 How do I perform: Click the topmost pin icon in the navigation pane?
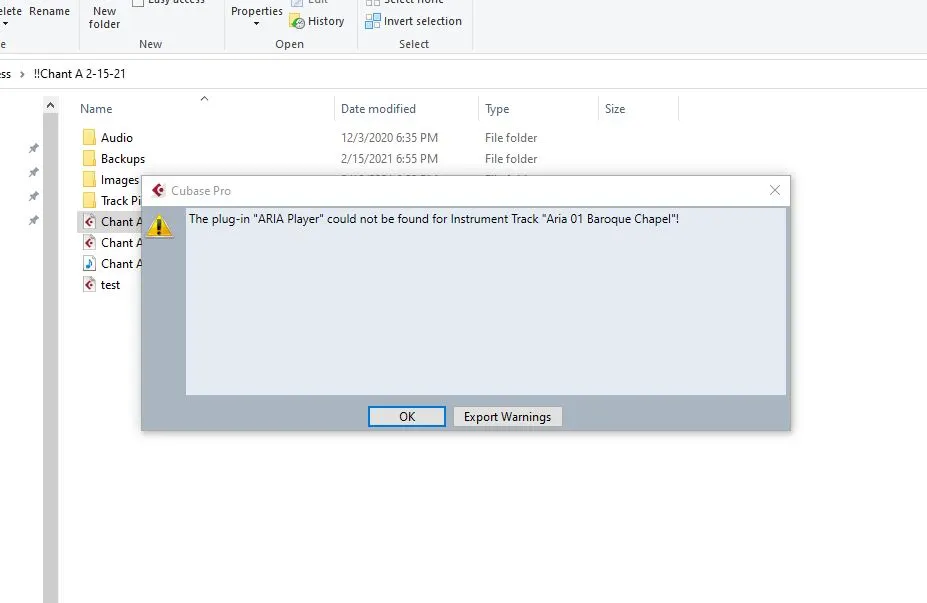point(33,148)
